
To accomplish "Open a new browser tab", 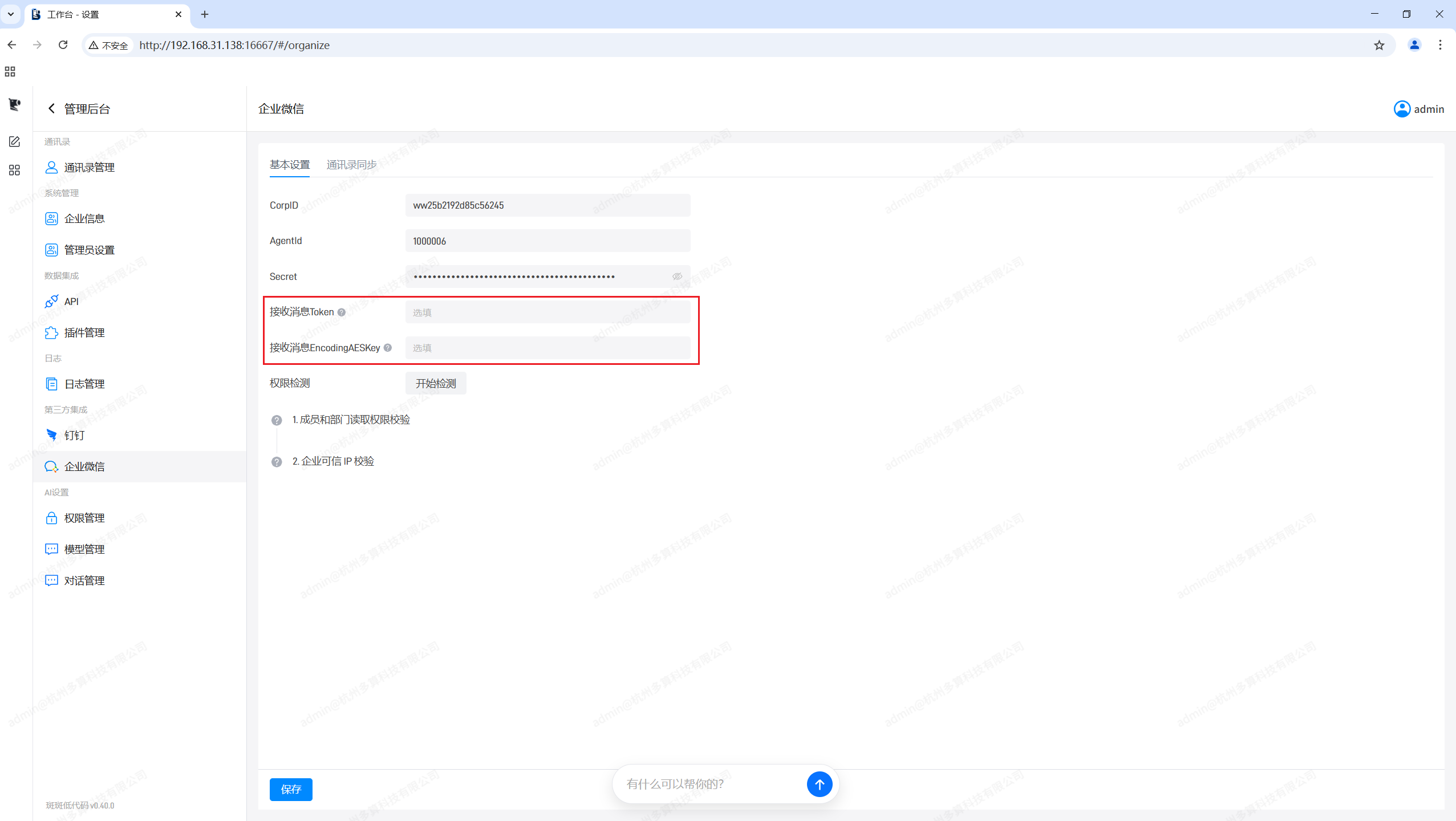I will pos(205,14).
